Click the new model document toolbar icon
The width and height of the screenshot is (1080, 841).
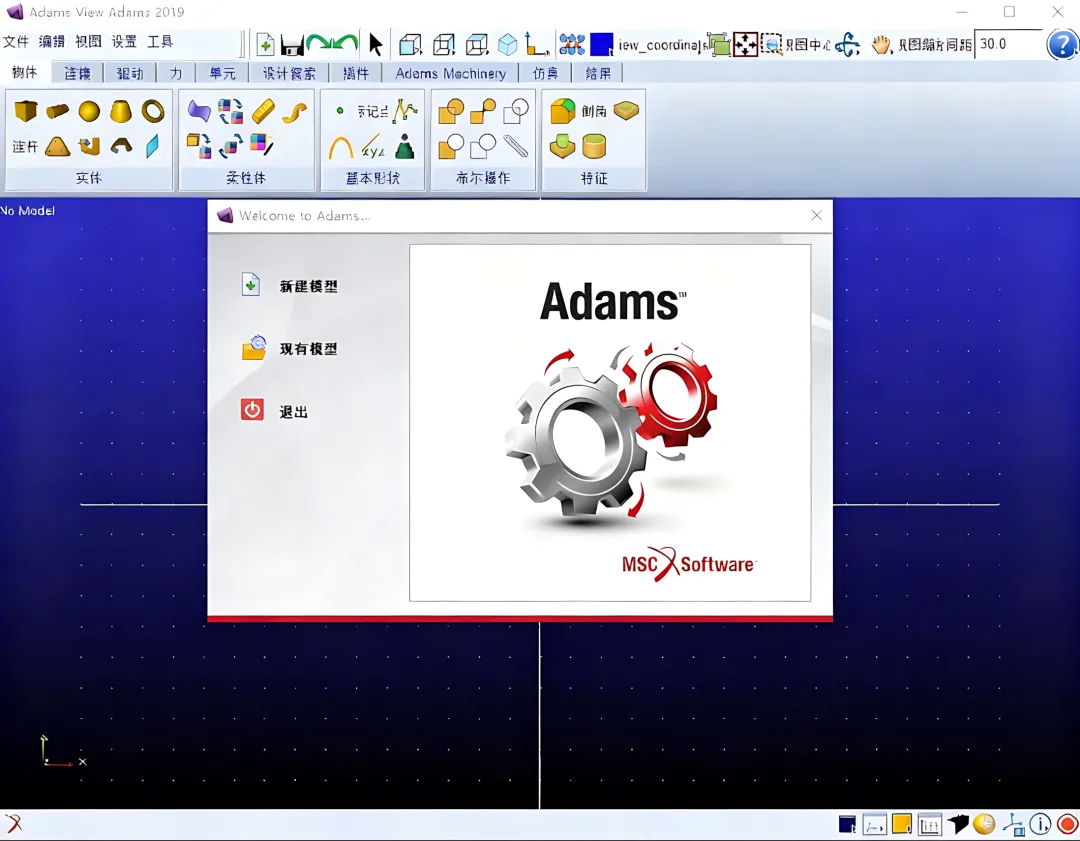pyautogui.click(x=265, y=45)
